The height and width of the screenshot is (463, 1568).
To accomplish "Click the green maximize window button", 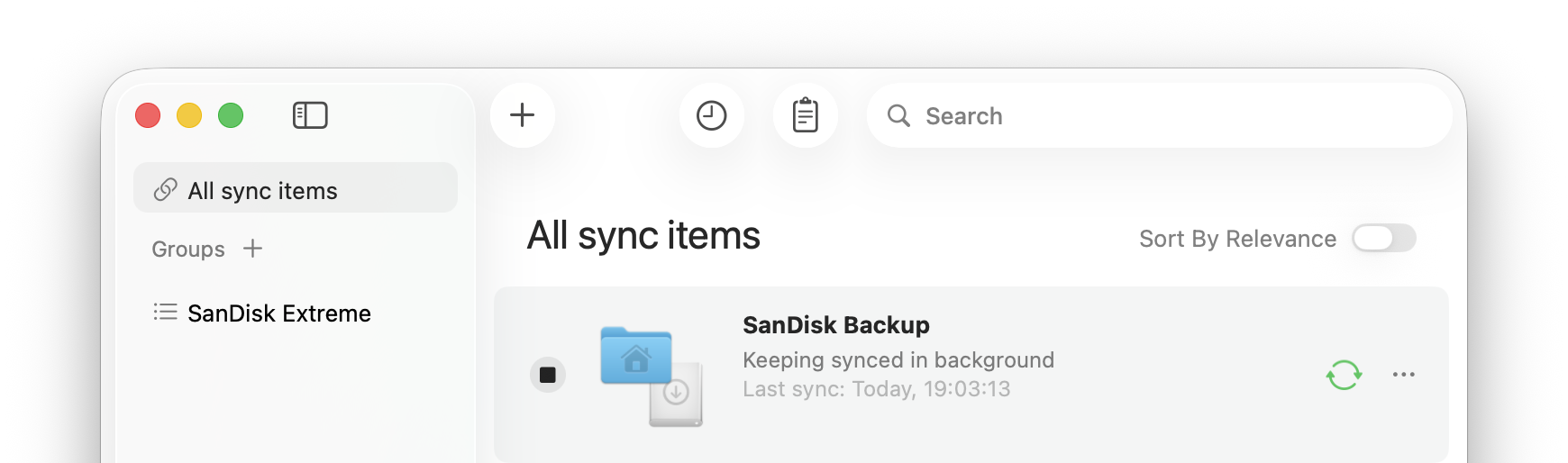I will pos(231,115).
